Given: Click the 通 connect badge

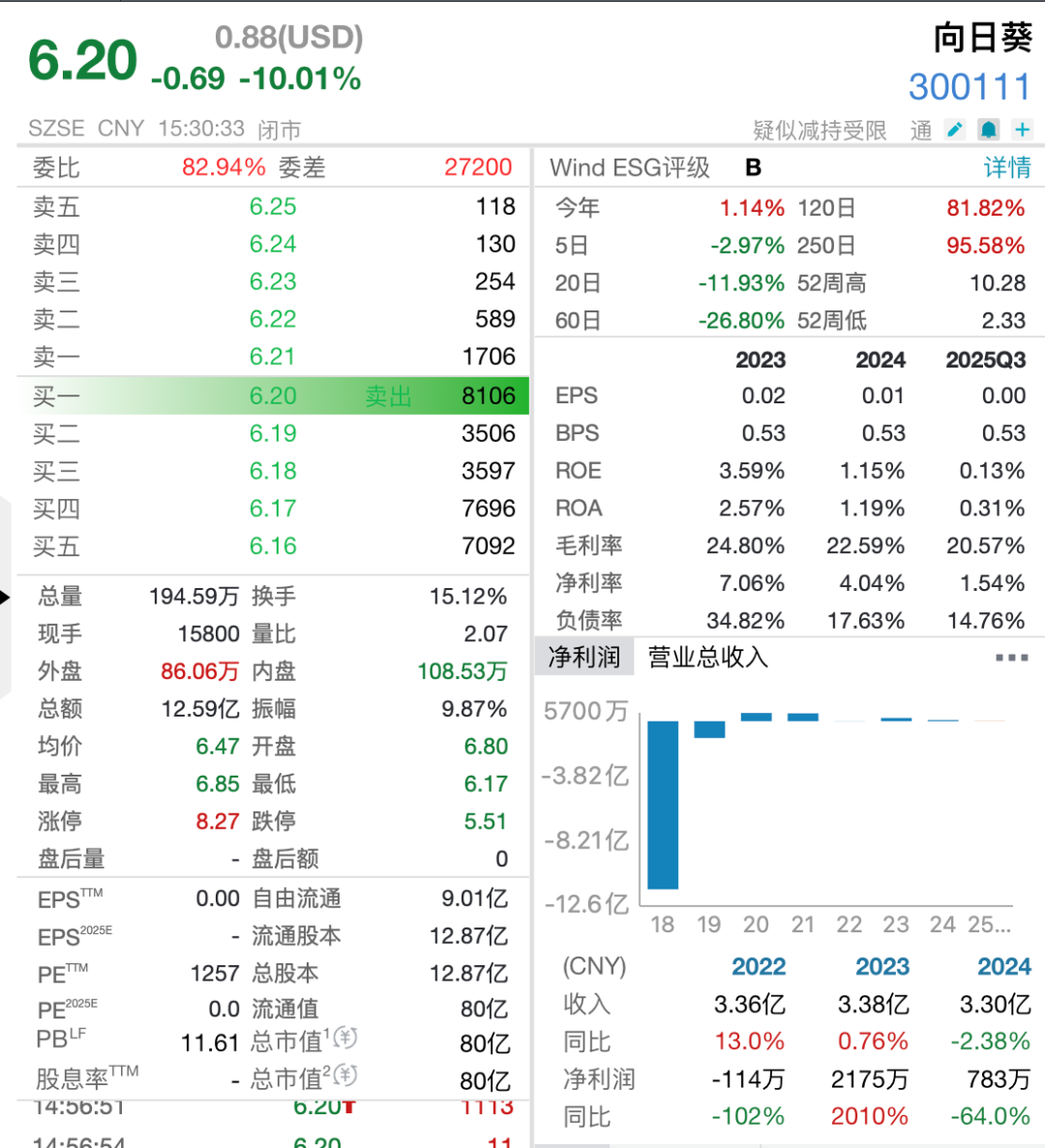Looking at the screenshot, I should [x=921, y=131].
